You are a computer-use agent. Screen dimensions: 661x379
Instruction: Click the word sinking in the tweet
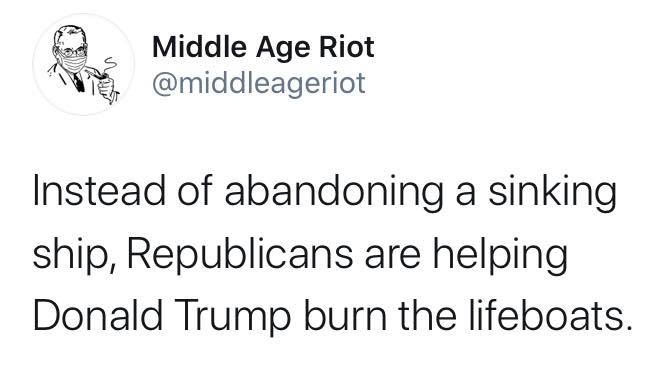click(553, 194)
